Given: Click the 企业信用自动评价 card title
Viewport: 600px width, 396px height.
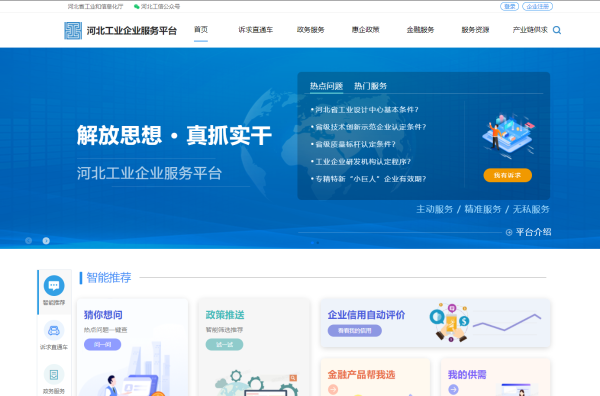Looking at the screenshot, I should point(366,315).
